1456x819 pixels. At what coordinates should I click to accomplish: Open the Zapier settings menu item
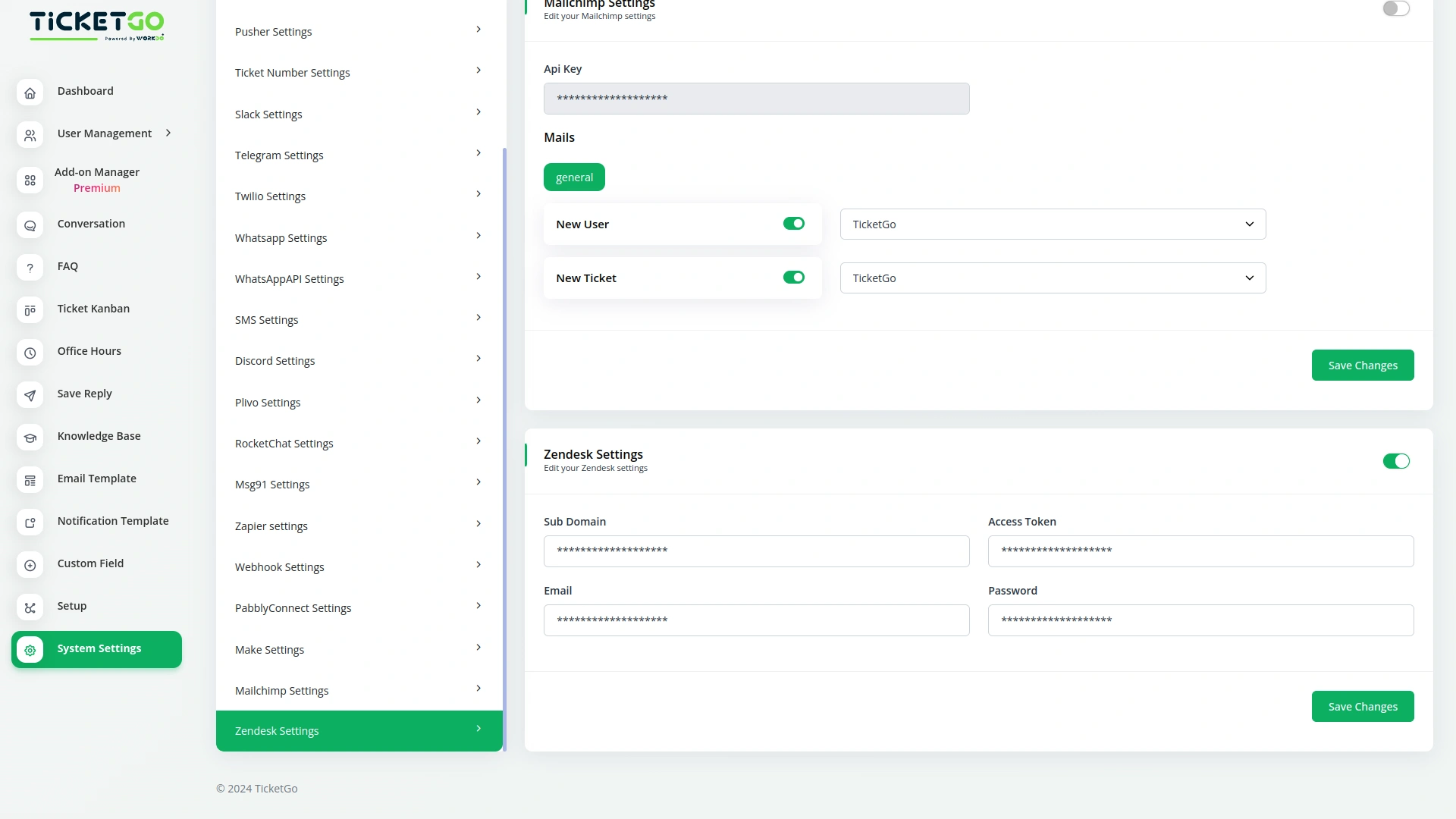click(358, 526)
